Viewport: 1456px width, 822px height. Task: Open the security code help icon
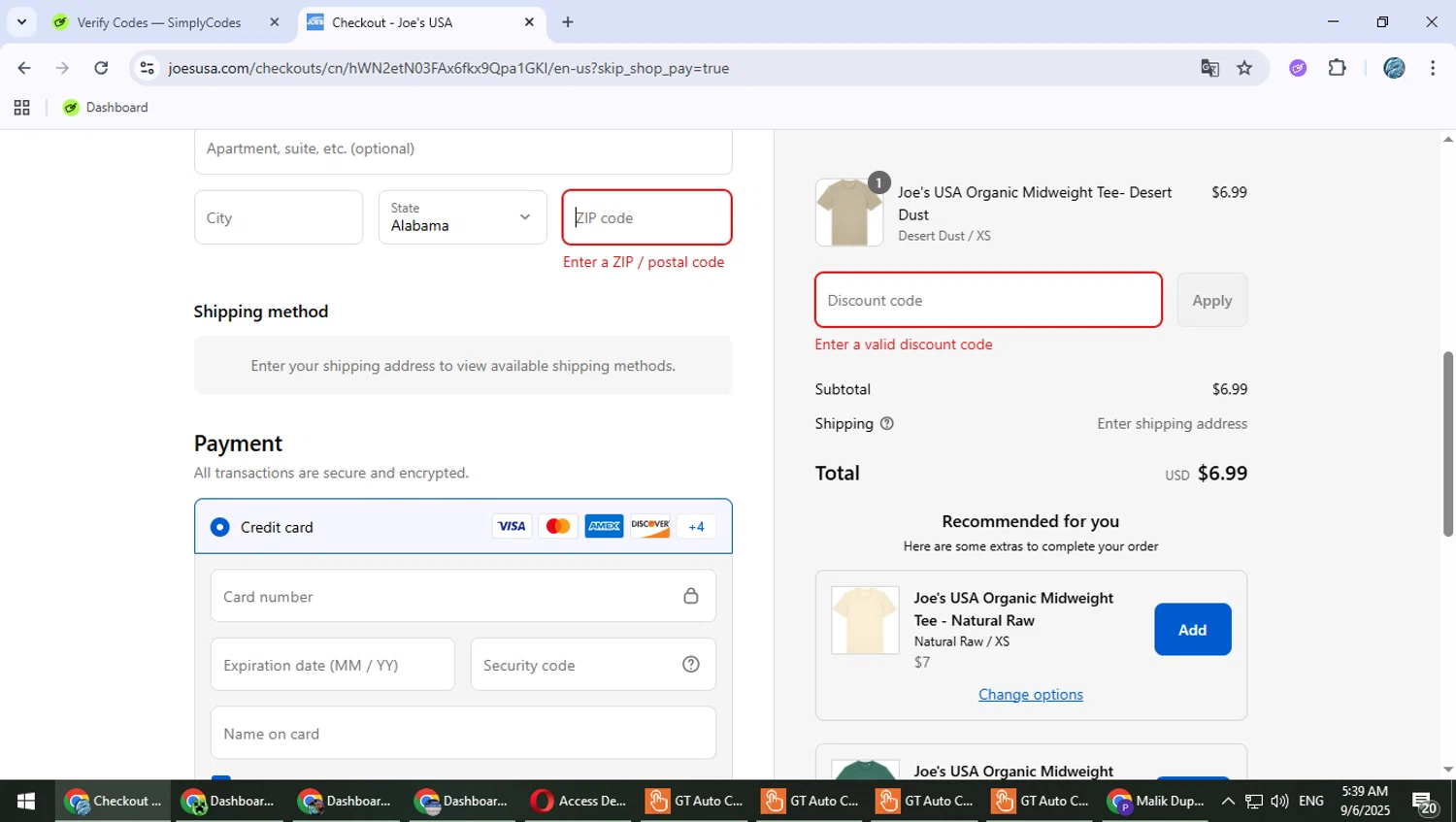point(691,665)
